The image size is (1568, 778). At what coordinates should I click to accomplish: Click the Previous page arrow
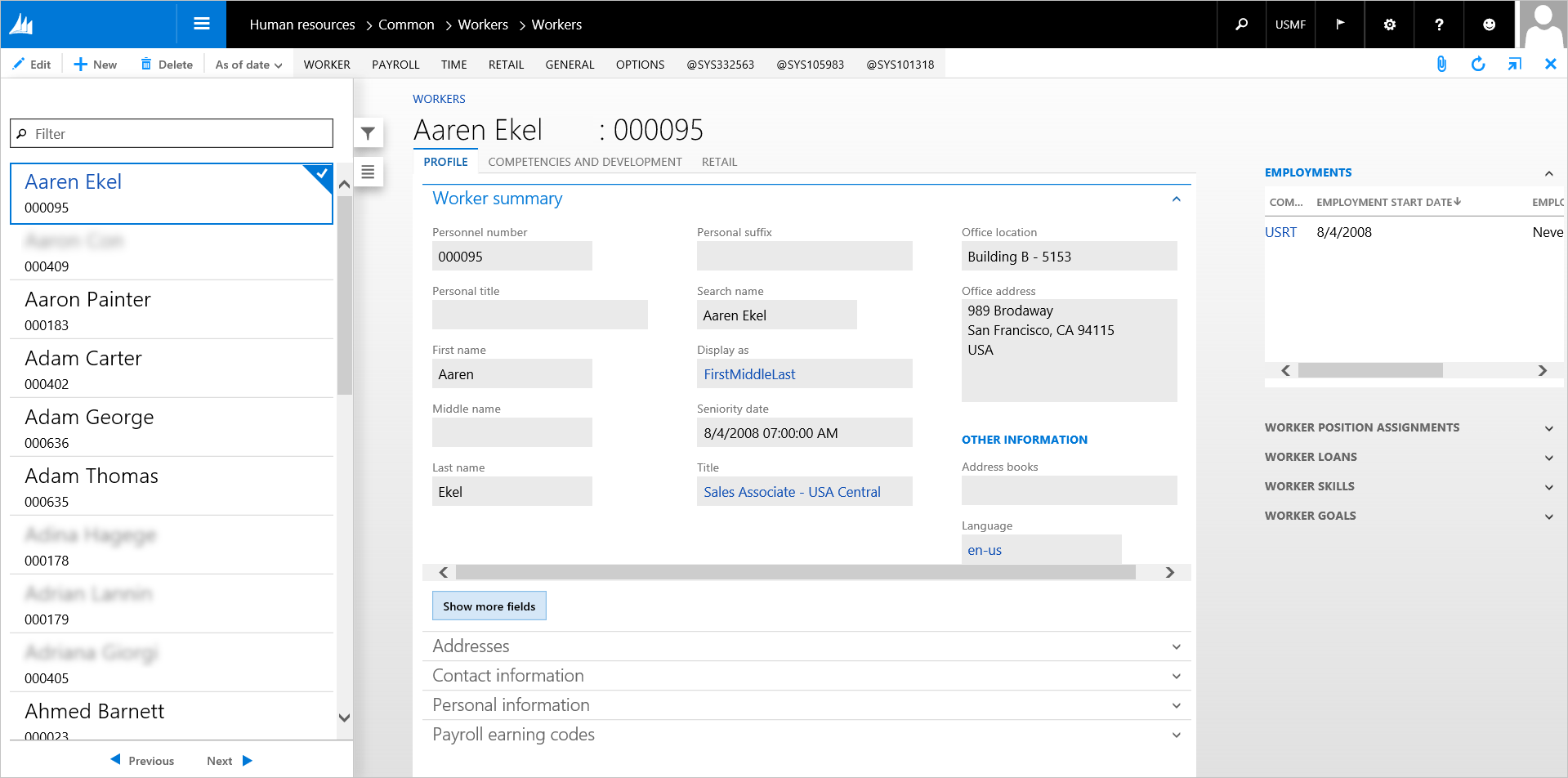point(142,760)
